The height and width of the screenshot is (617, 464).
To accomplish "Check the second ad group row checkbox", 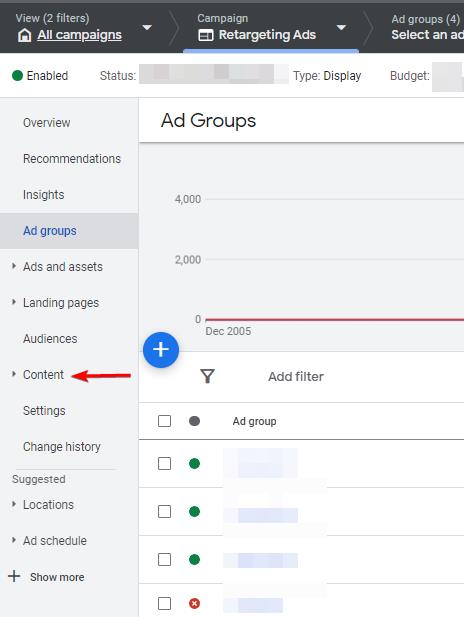I will tap(164, 512).
